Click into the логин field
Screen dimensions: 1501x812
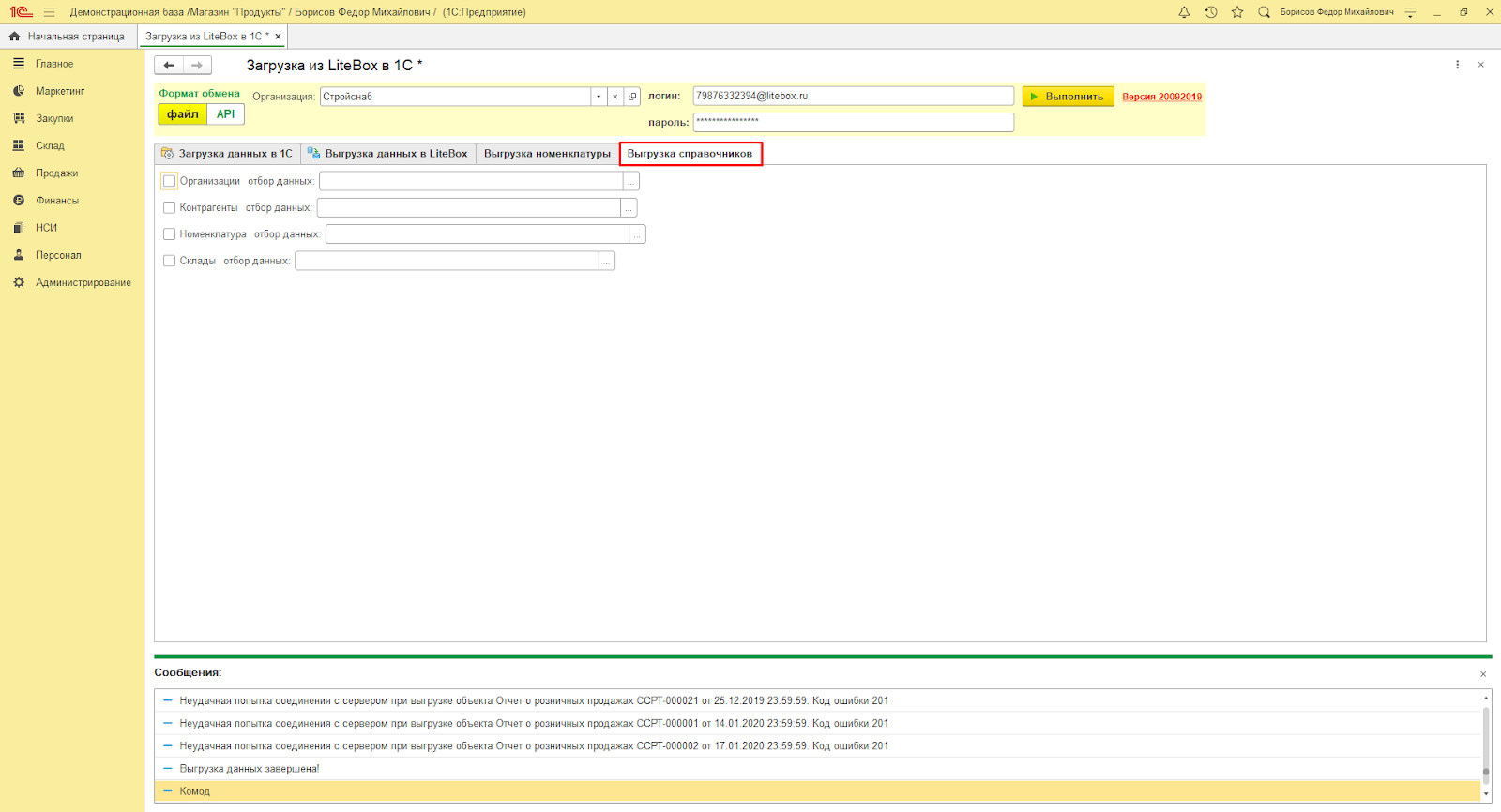click(x=854, y=97)
